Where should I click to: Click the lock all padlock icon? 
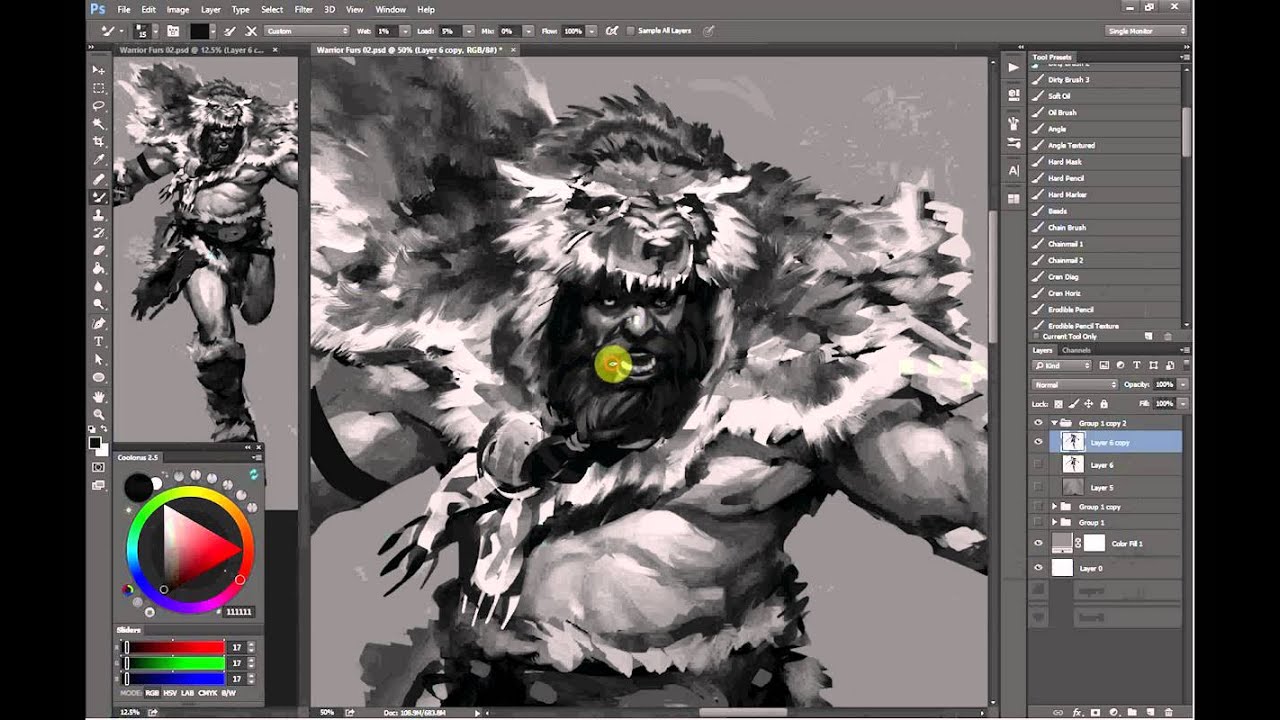click(1106, 403)
